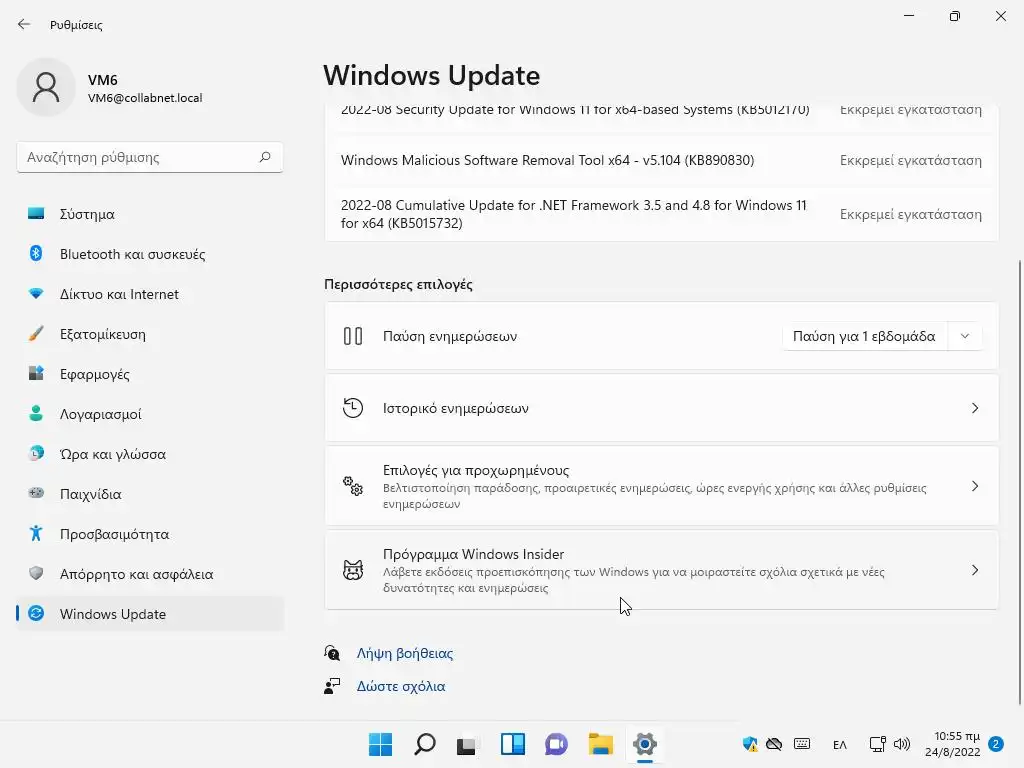Expand Ιστορικό ενημερώσεων with its chevron

[974, 408]
